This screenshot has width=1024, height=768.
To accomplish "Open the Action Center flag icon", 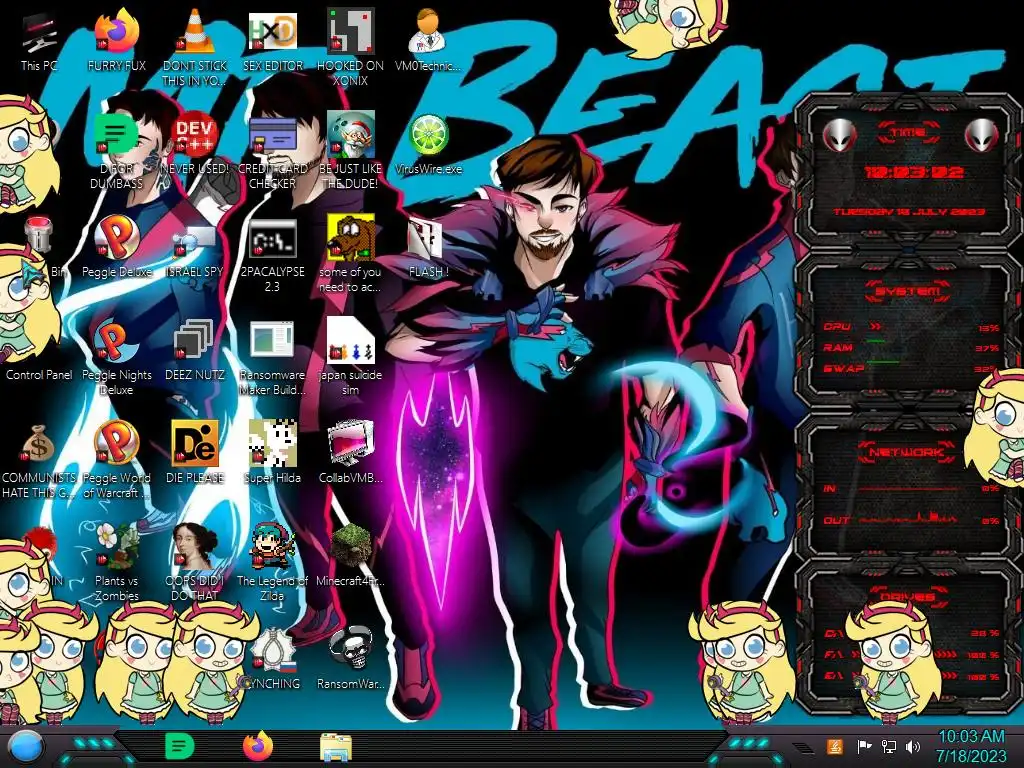I will pyautogui.click(x=864, y=746).
